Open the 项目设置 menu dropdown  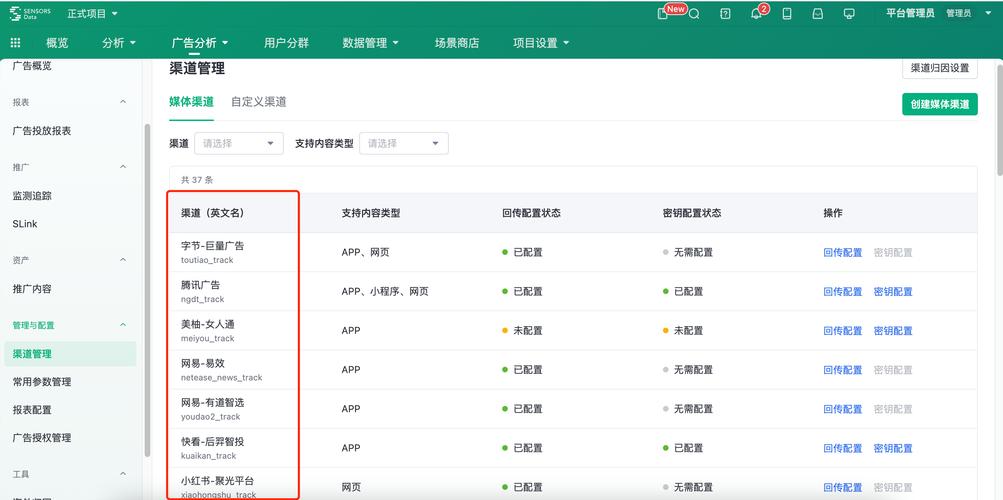541,43
